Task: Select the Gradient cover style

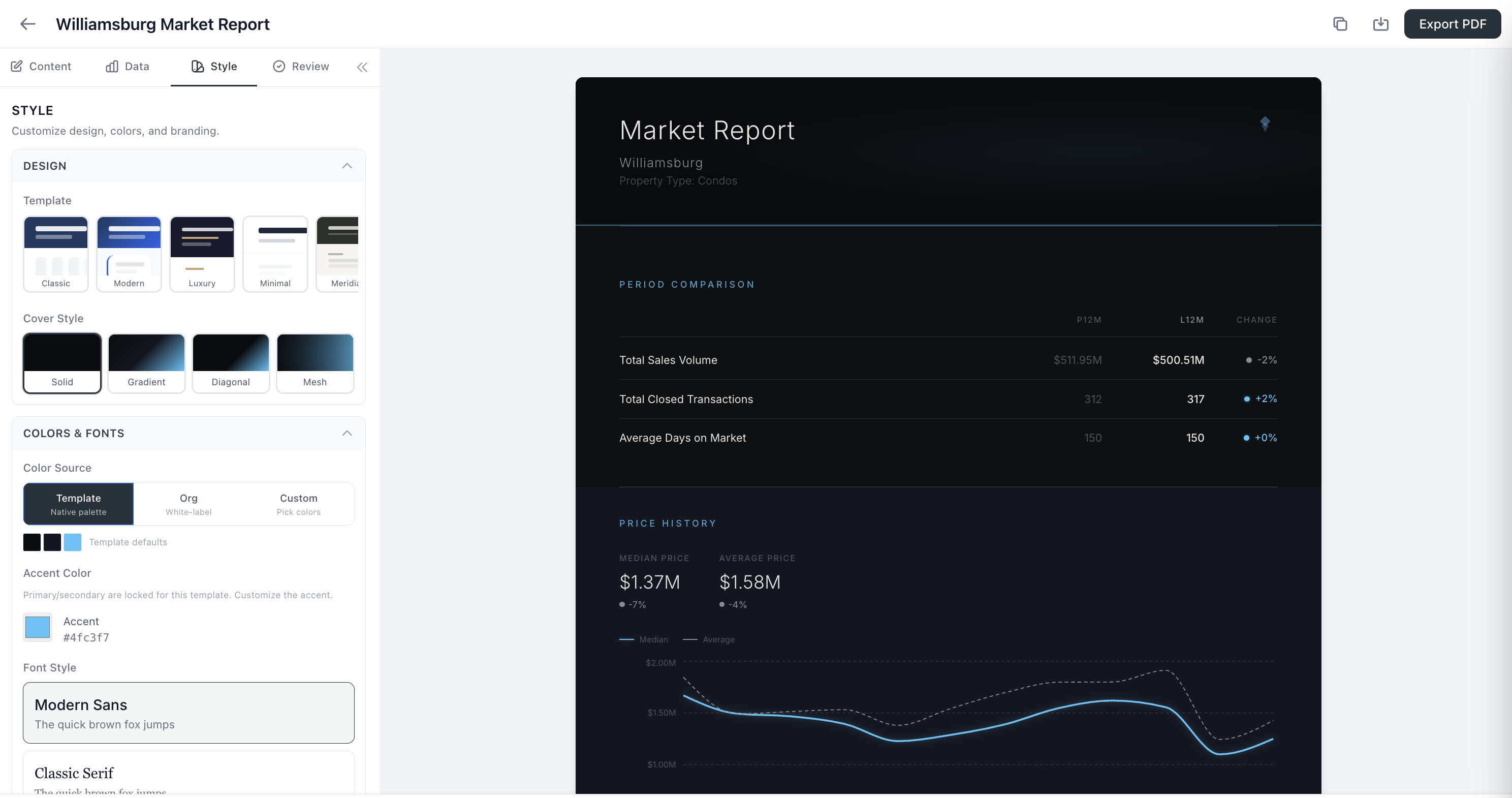Action: 146,363
